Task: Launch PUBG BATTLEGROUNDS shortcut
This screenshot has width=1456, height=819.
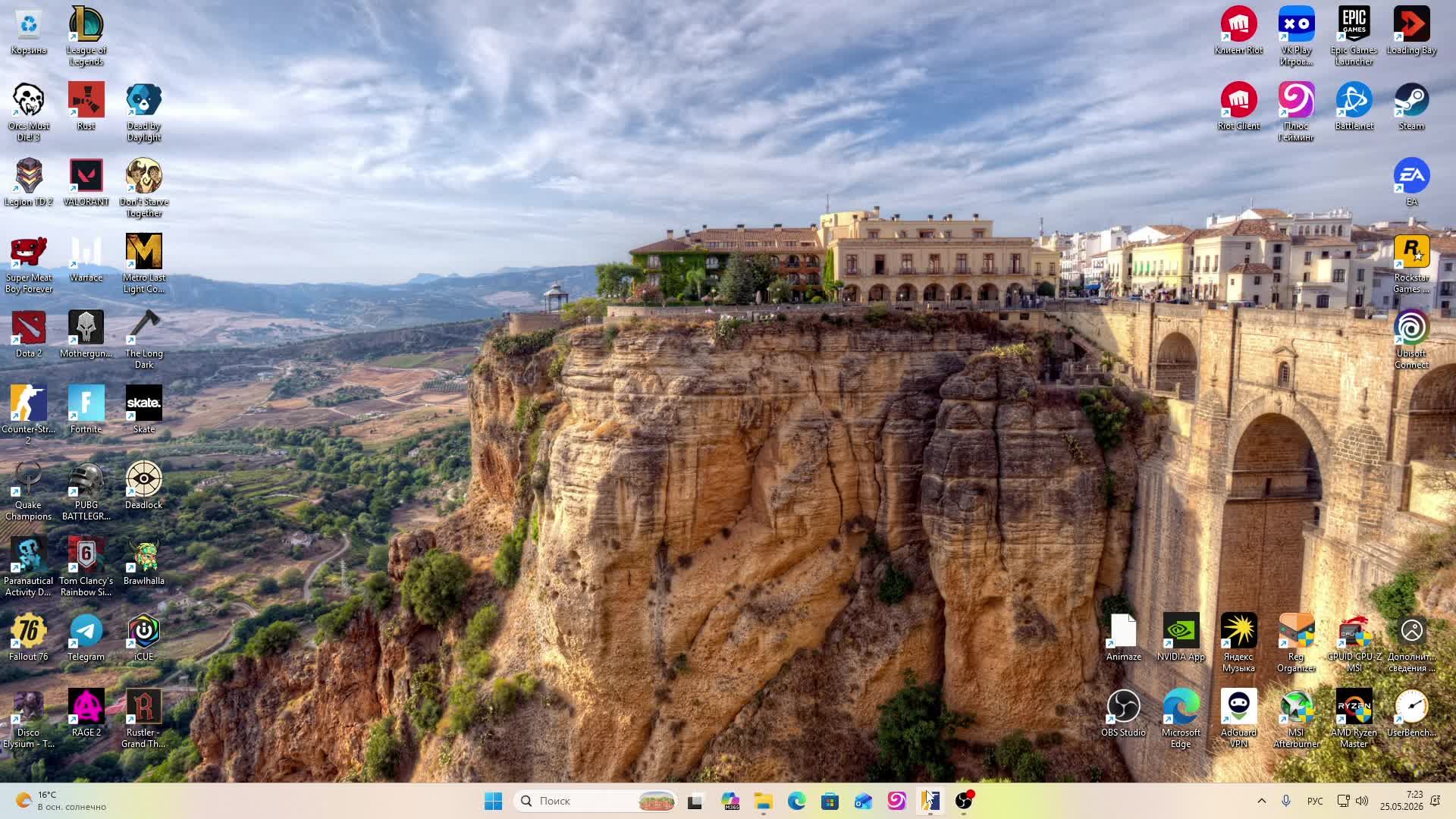Action: click(x=86, y=491)
